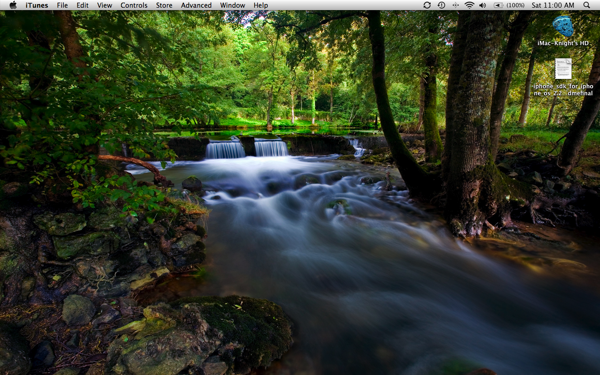Viewport: 600px width, 375px height.
Task: Open the Edit menu
Action: point(82,5)
